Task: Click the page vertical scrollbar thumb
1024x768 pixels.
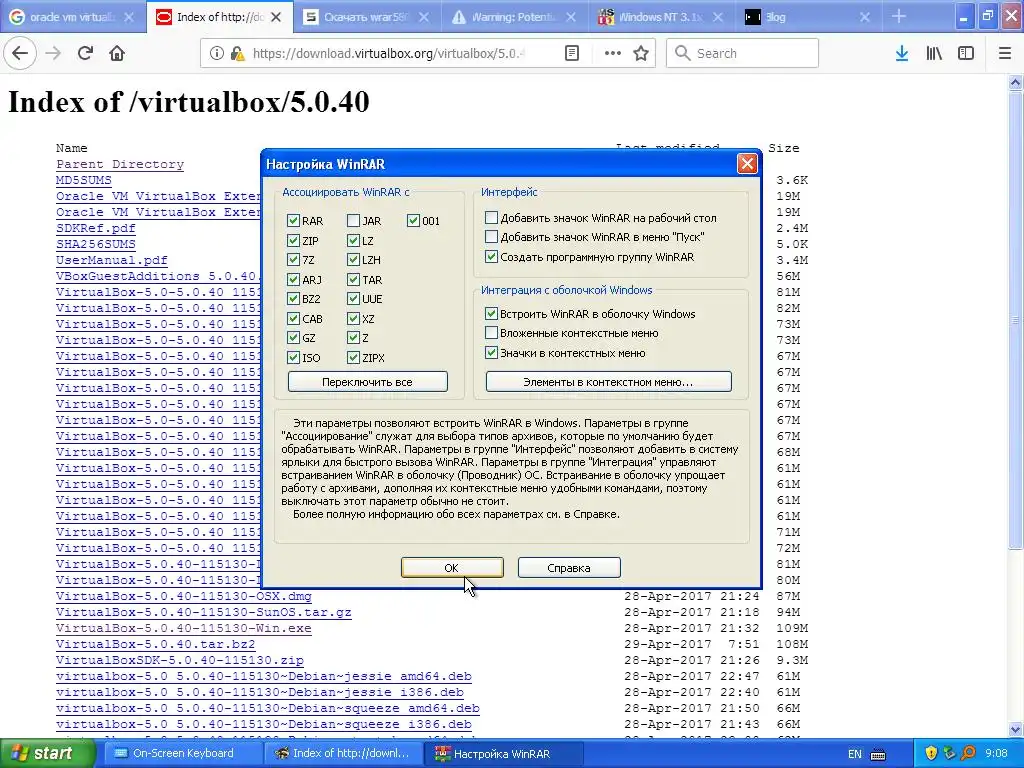Action: click(x=1016, y=320)
